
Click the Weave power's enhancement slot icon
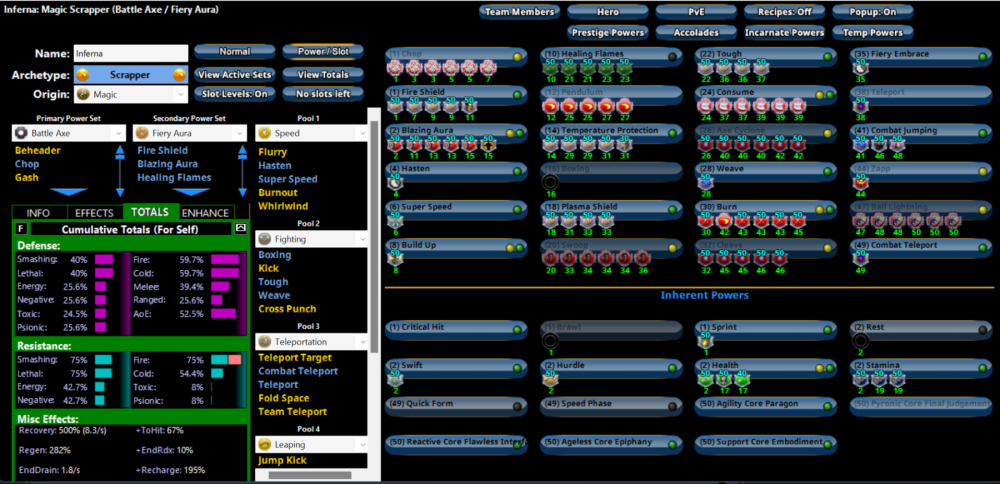click(x=706, y=182)
